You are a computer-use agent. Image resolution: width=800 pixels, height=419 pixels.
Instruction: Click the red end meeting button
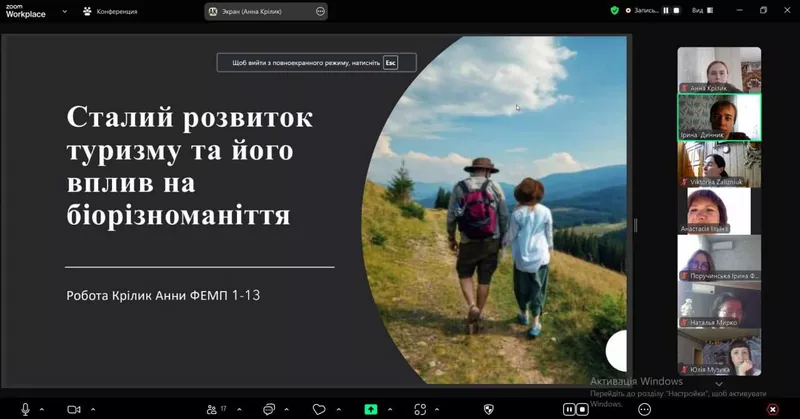coord(773,409)
